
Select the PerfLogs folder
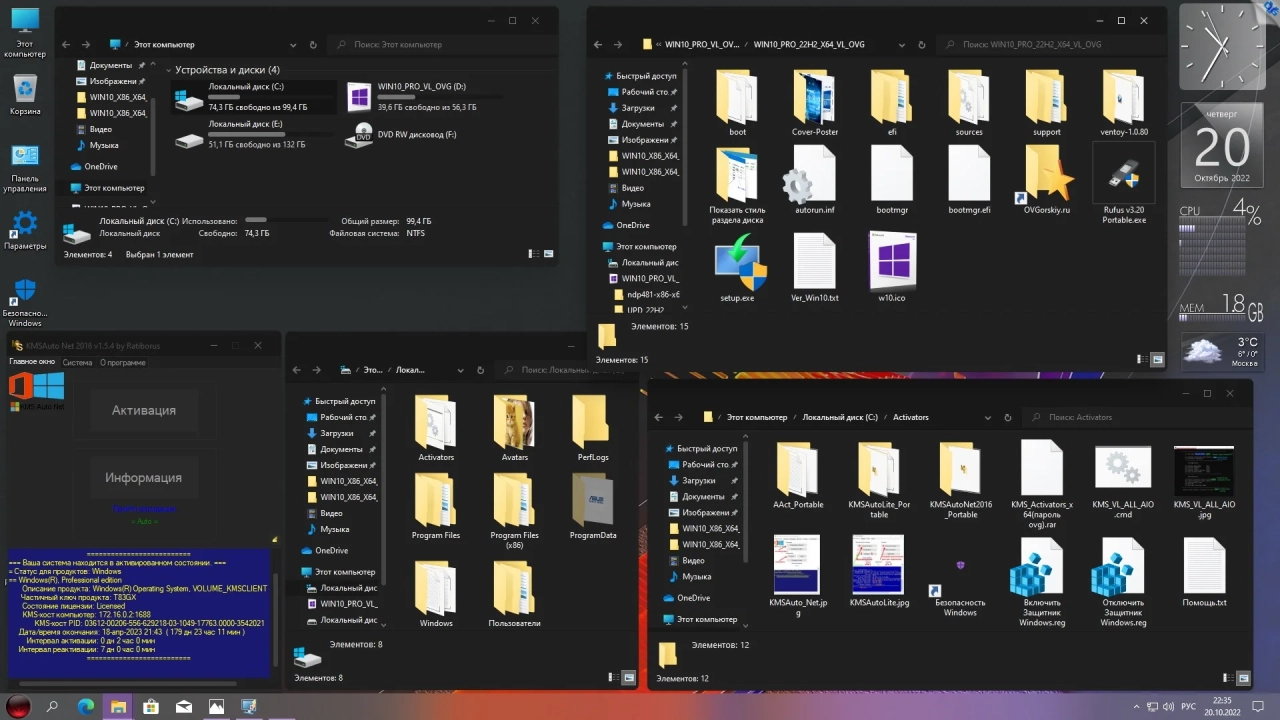click(x=592, y=428)
